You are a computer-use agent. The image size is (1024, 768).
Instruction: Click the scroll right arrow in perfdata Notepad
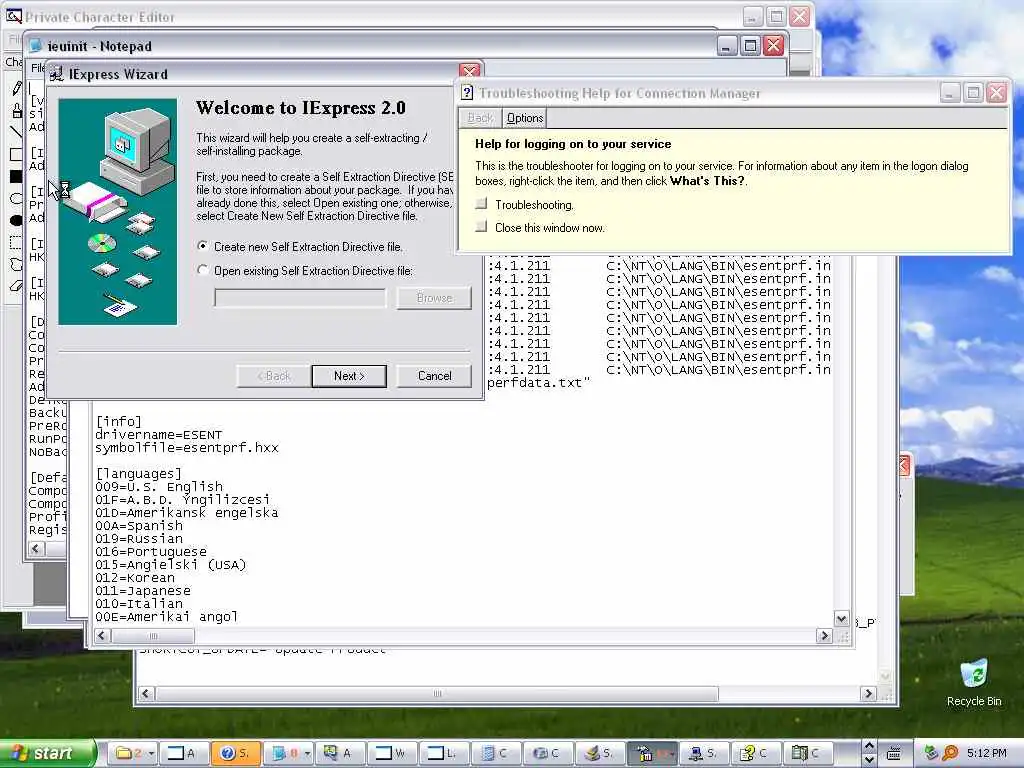point(824,635)
